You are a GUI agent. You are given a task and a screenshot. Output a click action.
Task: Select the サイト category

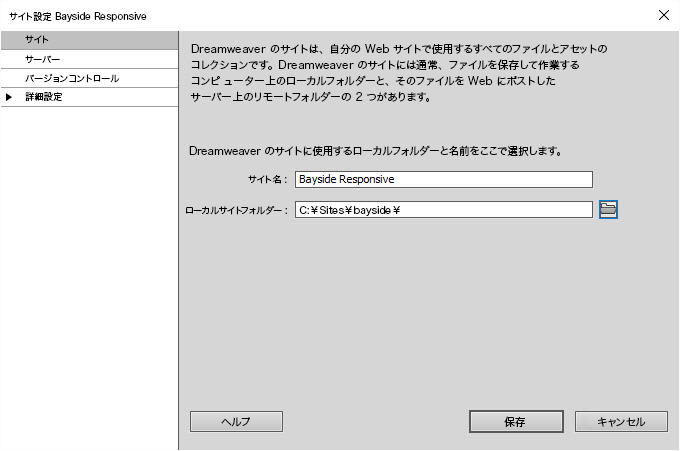(x=89, y=40)
